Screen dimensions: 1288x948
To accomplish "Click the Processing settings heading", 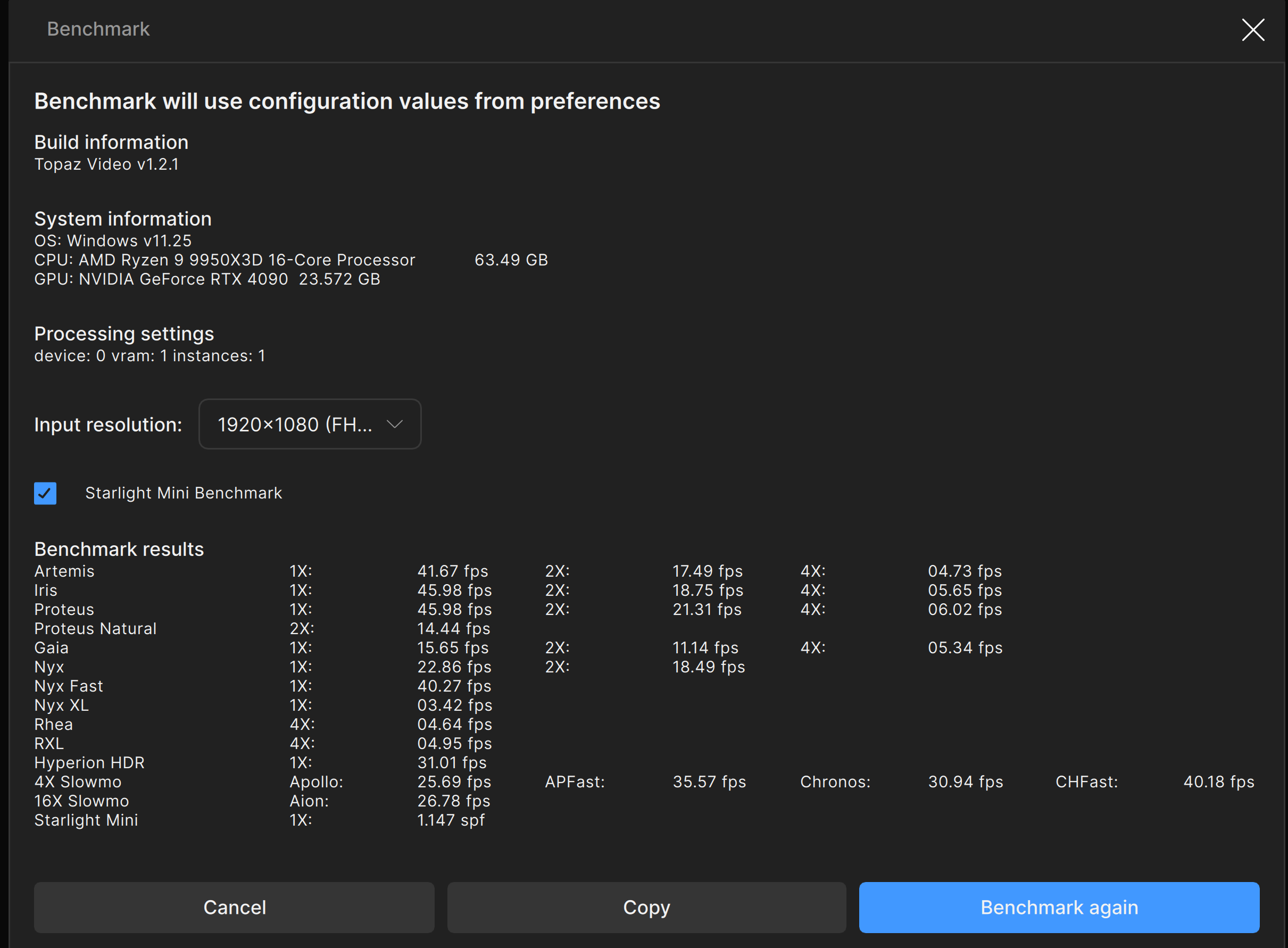I will click(x=124, y=334).
